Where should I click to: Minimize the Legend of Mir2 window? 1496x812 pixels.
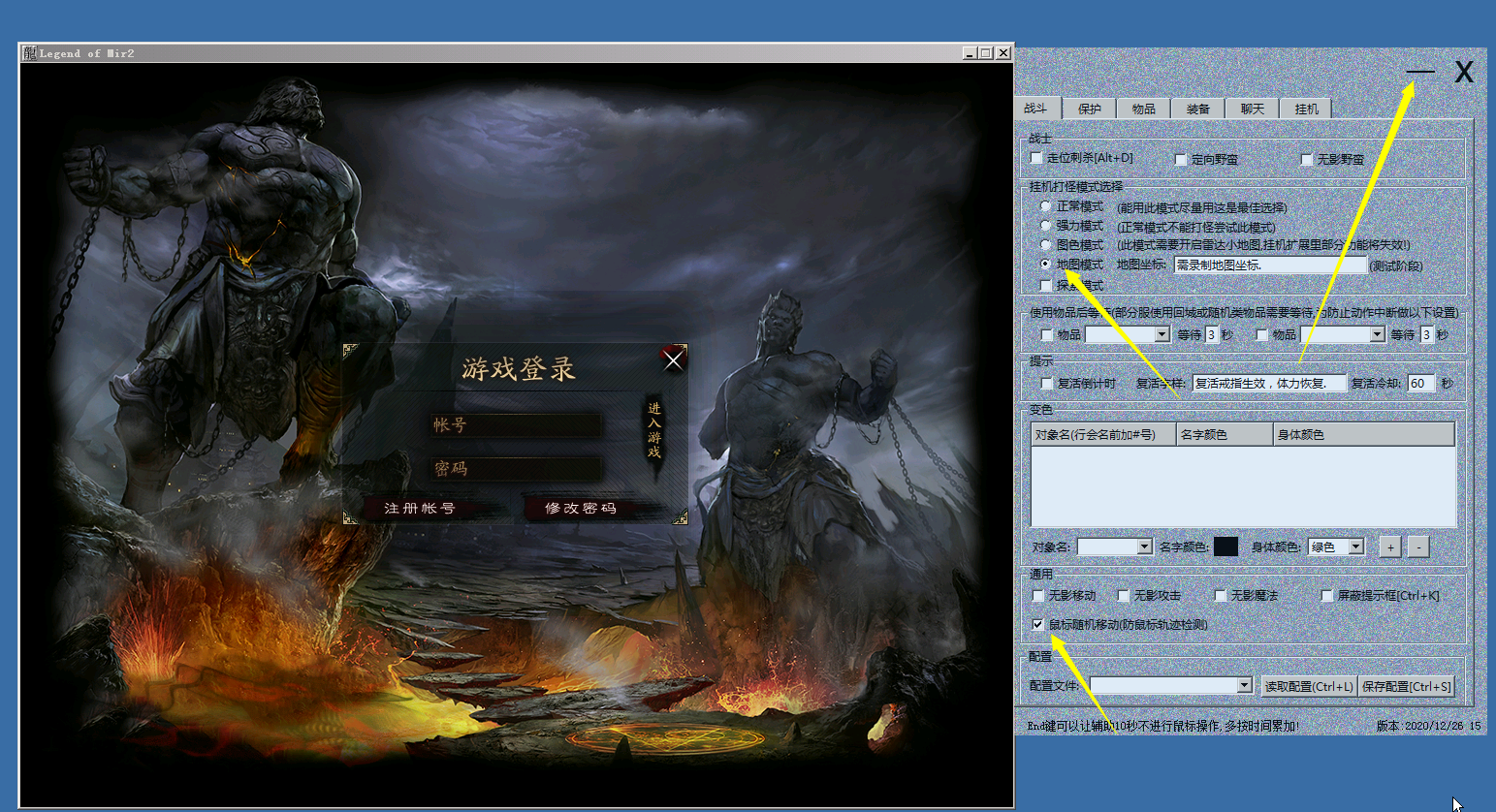tap(970, 53)
